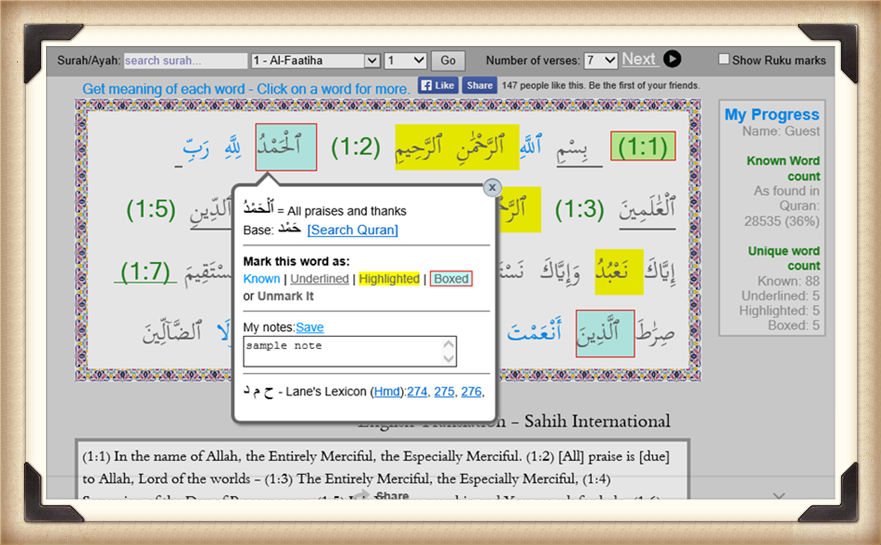881x545 pixels.
Task: Mark the word as Highlighted
Action: coord(389,279)
